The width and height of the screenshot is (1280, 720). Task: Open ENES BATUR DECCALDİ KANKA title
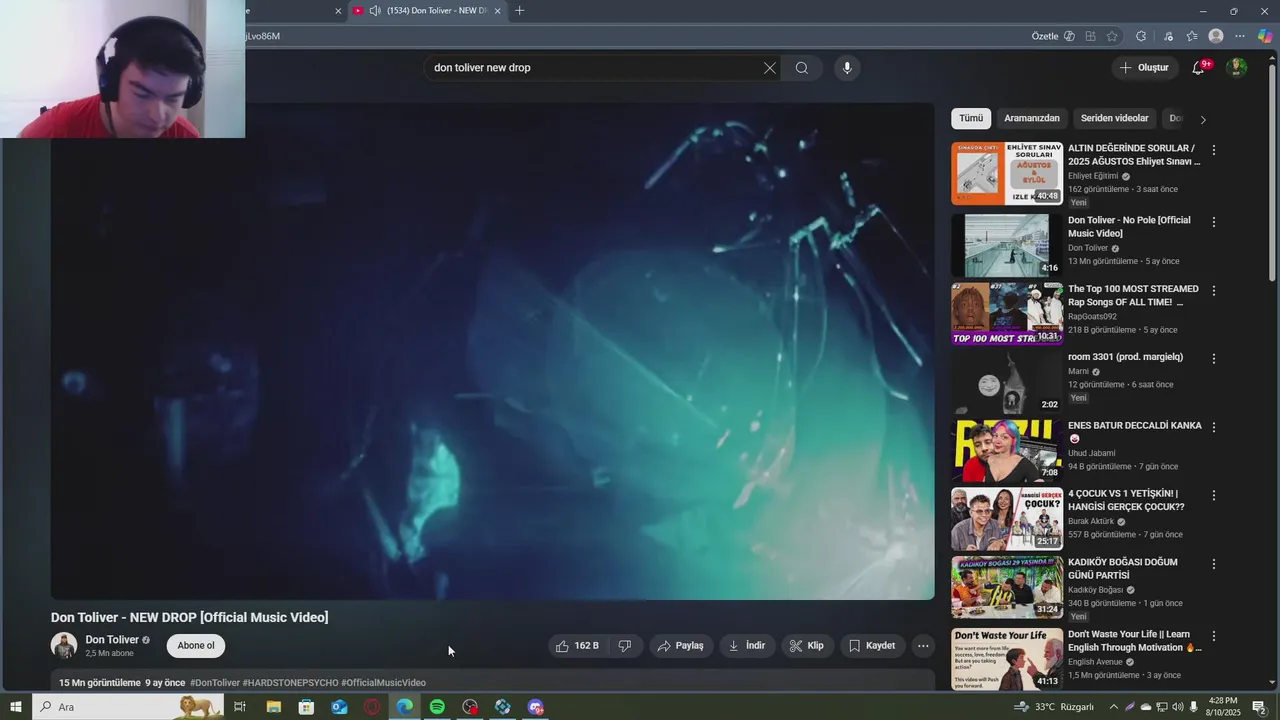coord(1134,431)
